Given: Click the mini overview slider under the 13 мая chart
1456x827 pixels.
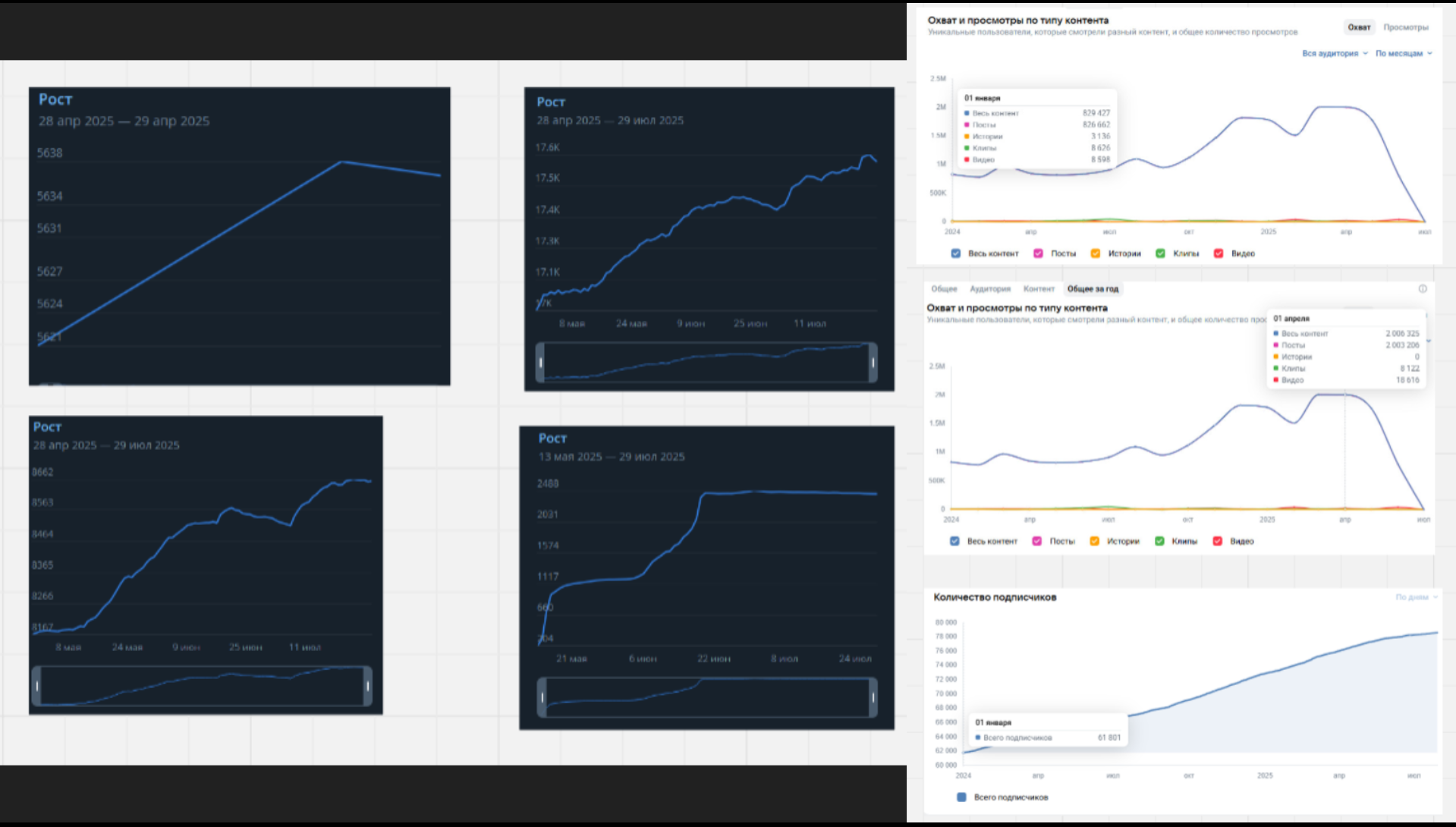Looking at the screenshot, I should pos(707,697).
